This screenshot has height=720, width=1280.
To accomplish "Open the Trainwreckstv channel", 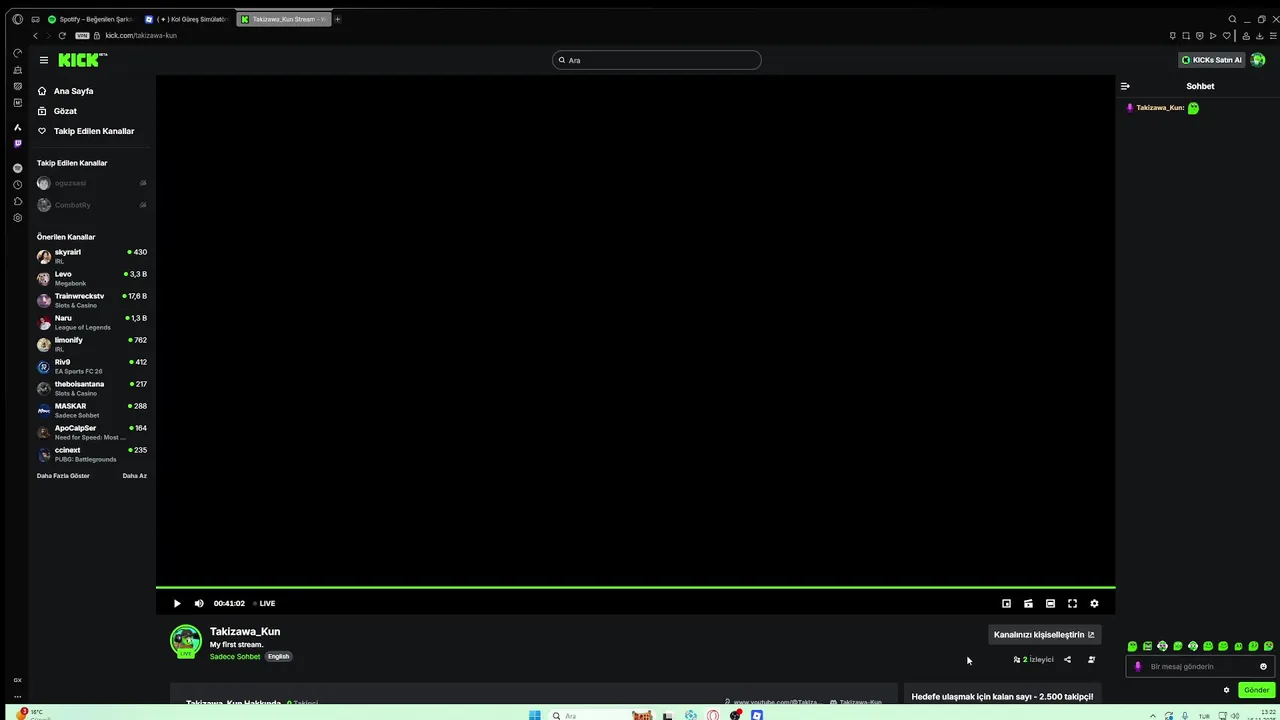I will tap(92, 300).
